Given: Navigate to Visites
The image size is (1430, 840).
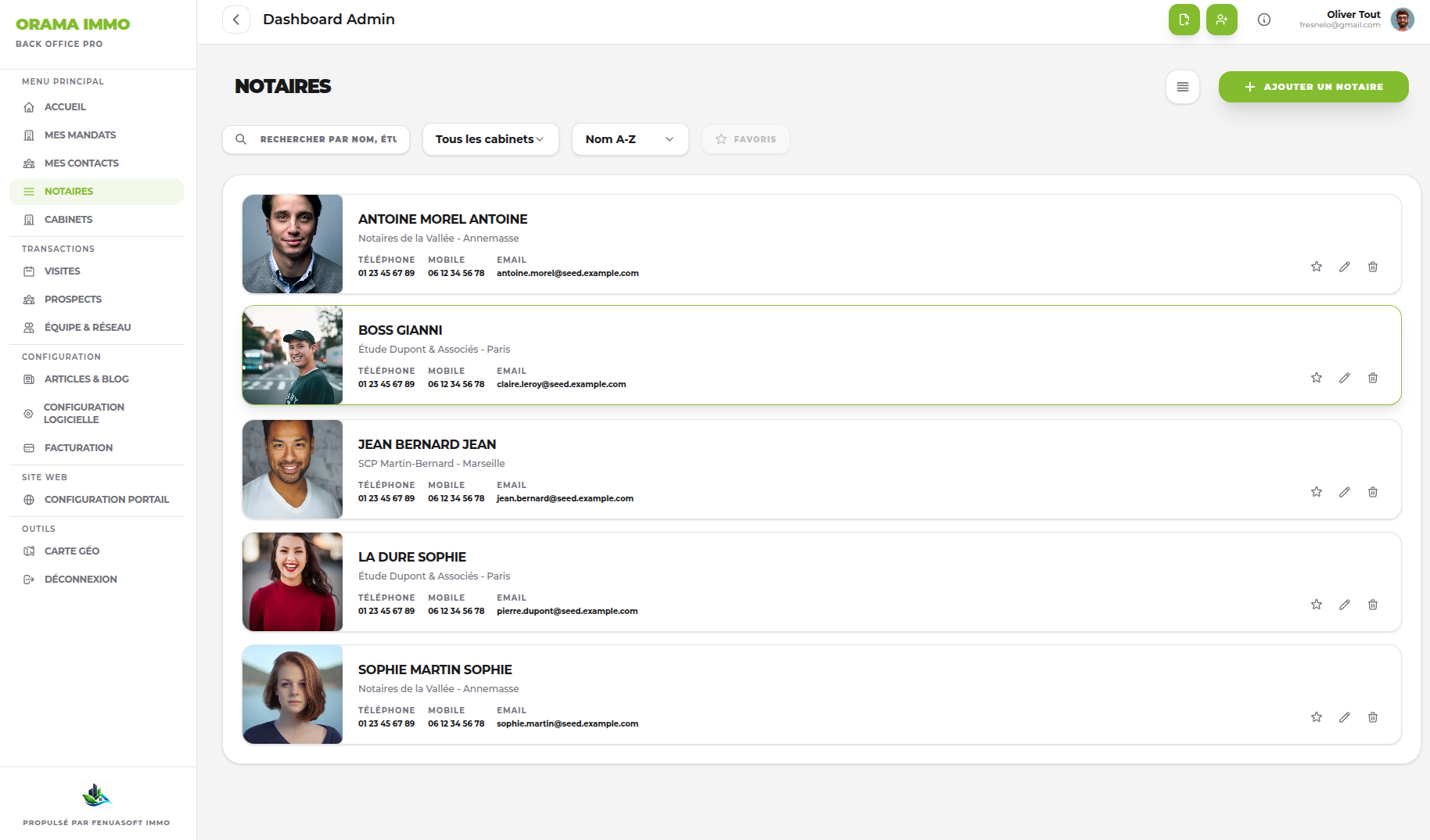Looking at the screenshot, I should (96, 271).
